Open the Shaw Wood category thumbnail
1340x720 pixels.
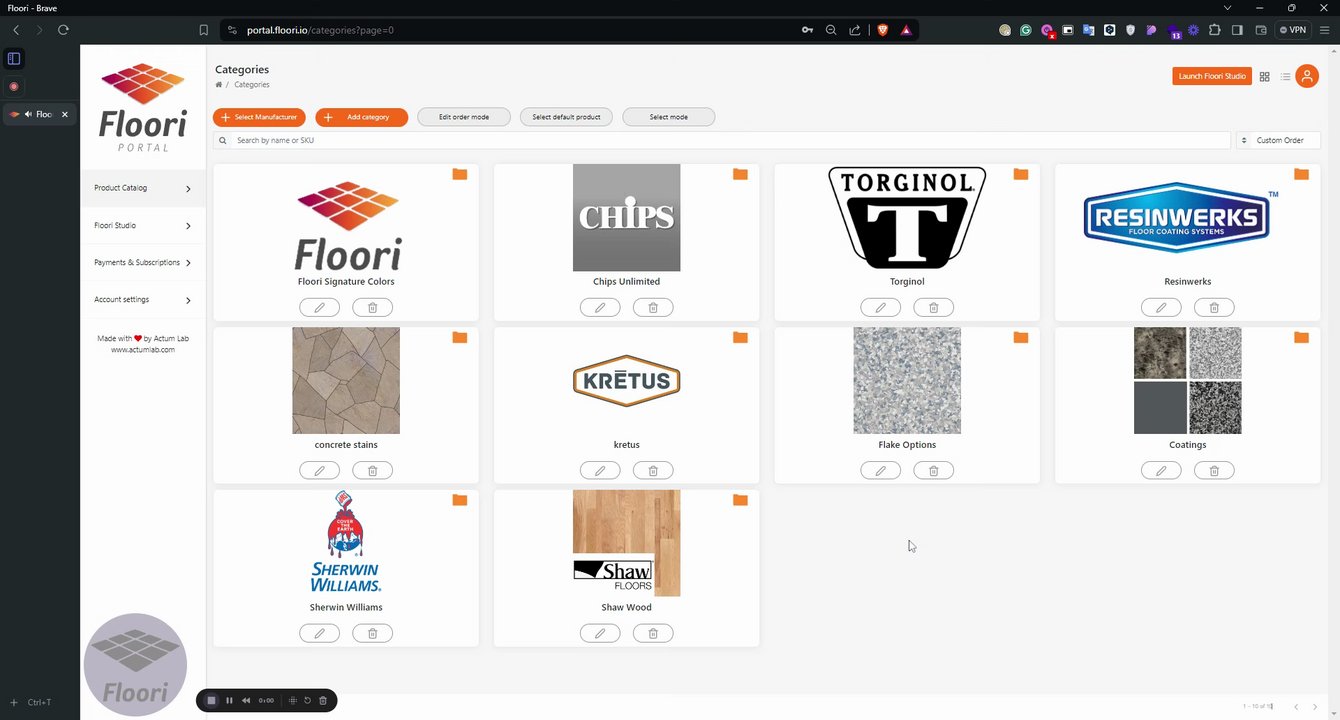pos(626,543)
